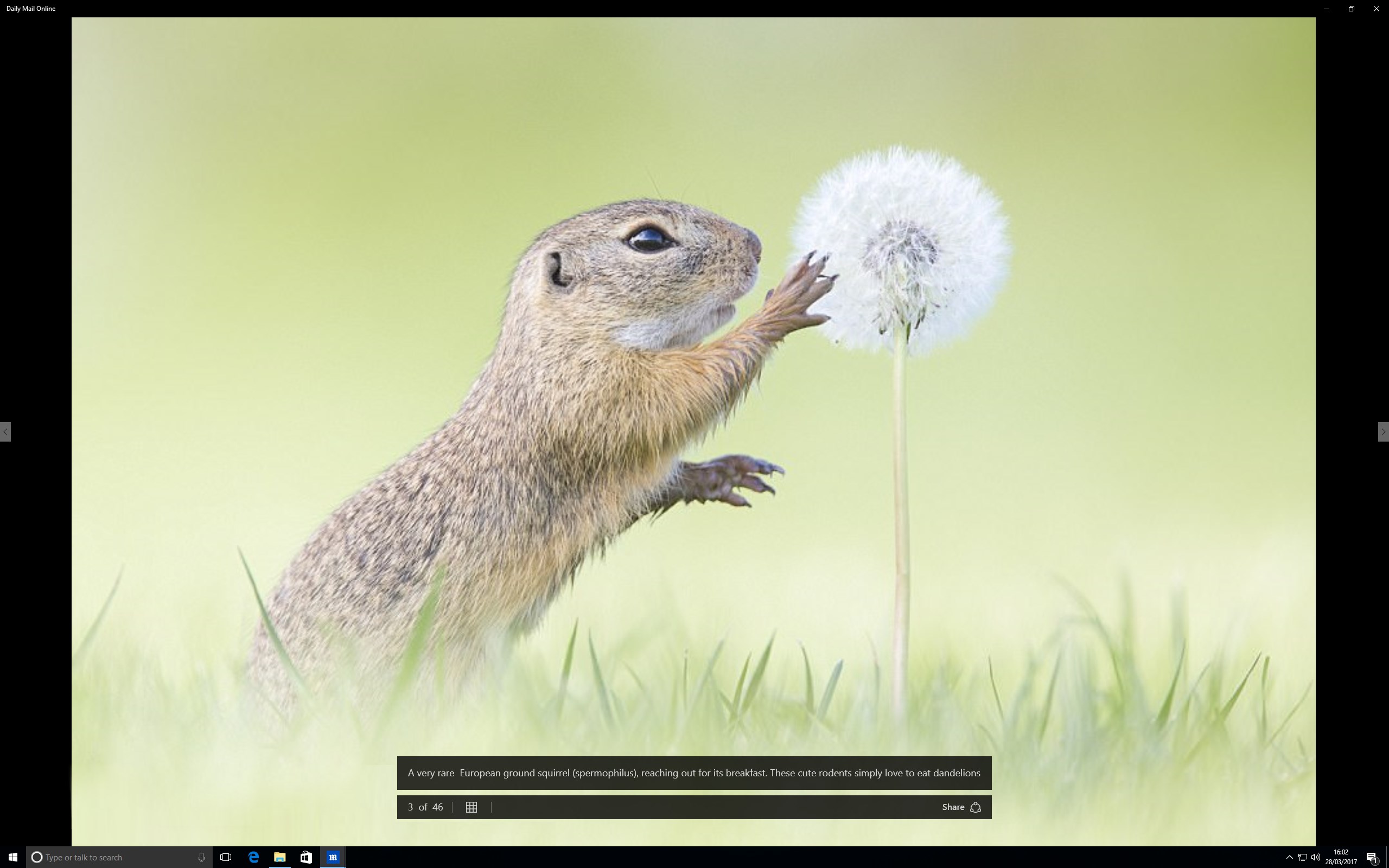Toggle Task View on the taskbar
This screenshot has height=868, width=1389.
pos(225,857)
